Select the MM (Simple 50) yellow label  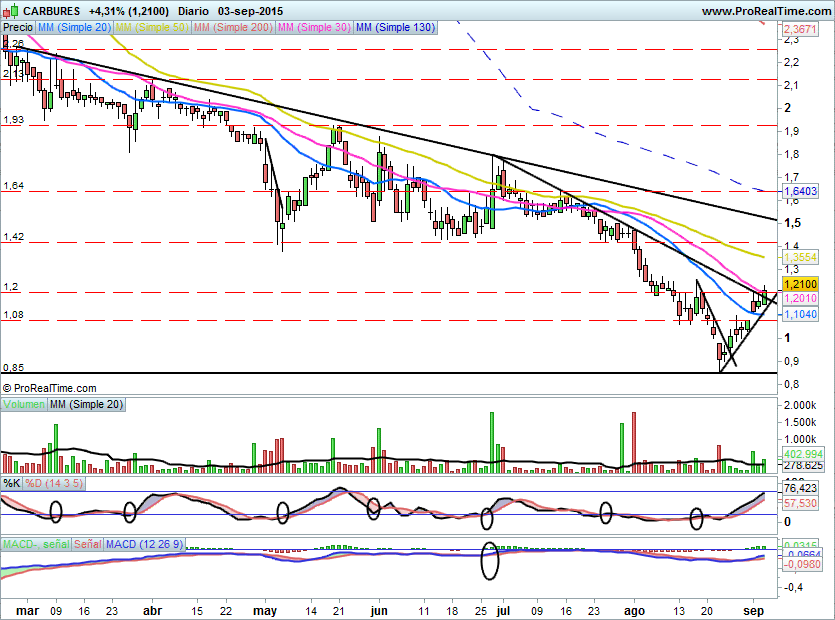click(152, 28)
